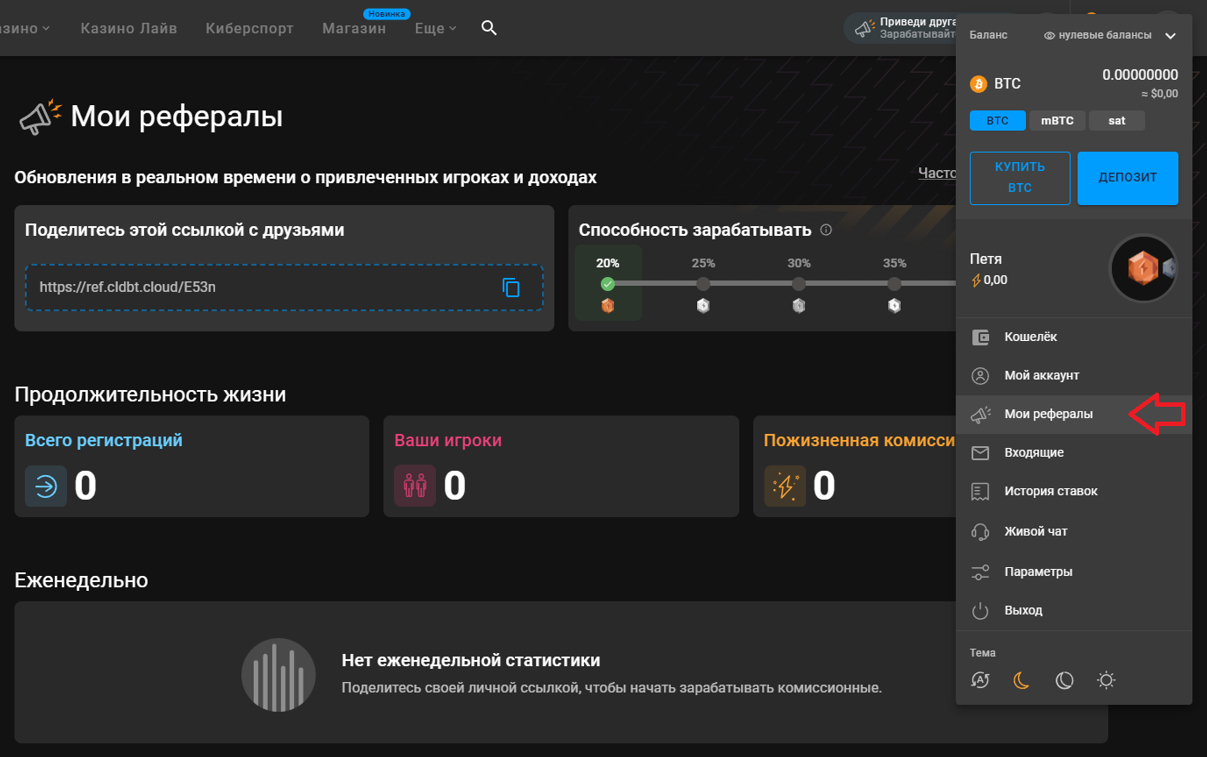Open Магазин in the top navigation
The image size is (1207, 757).
pos(354,28)
